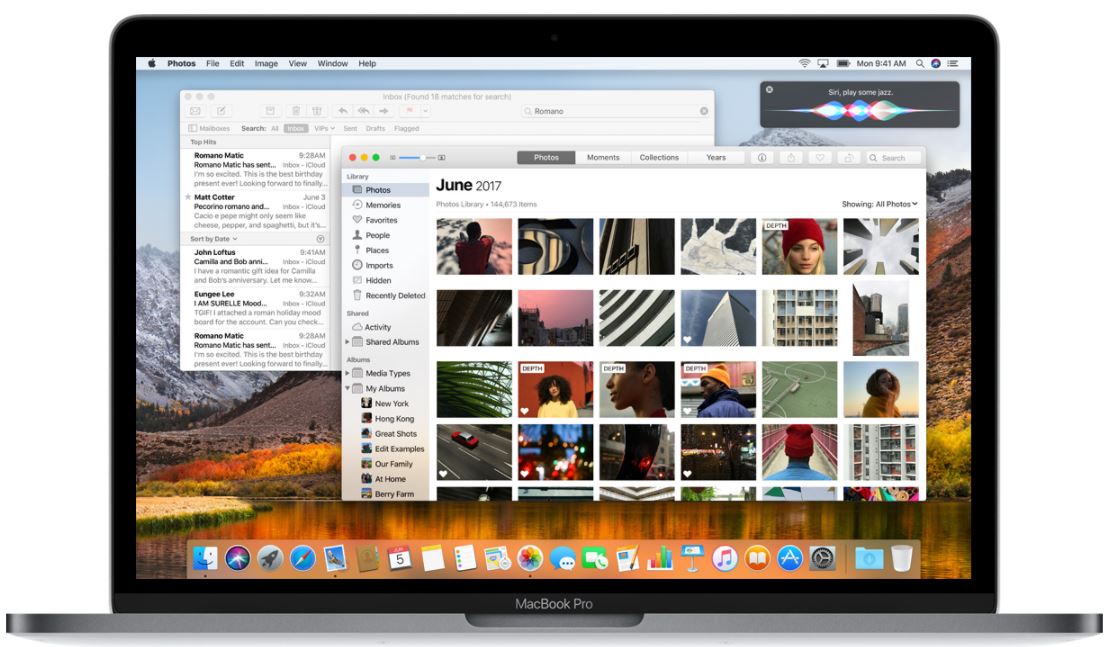1108x647 pixels.
Task: Select the palm leaf photo thumbnail
Action: 474,390
